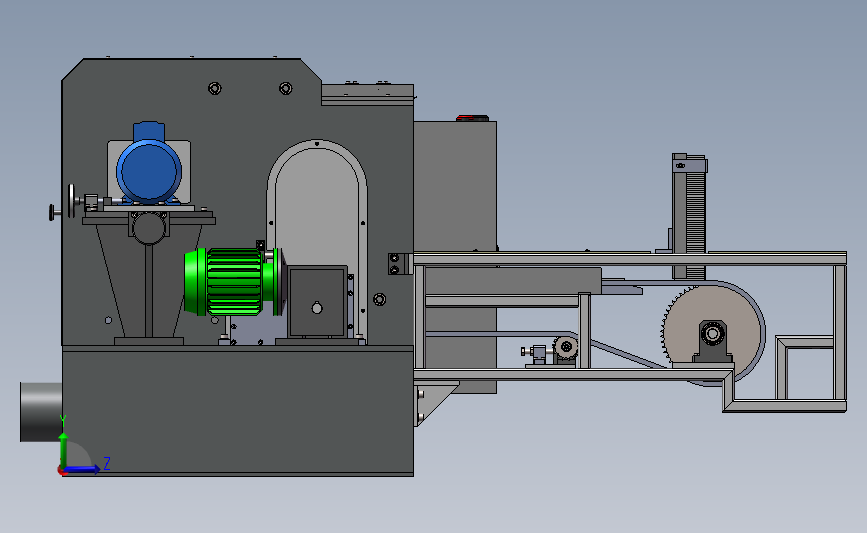Pick the triangular gusset bracket under the frame
Viewport: 867px width, 533px height.
tap(434, 403)
